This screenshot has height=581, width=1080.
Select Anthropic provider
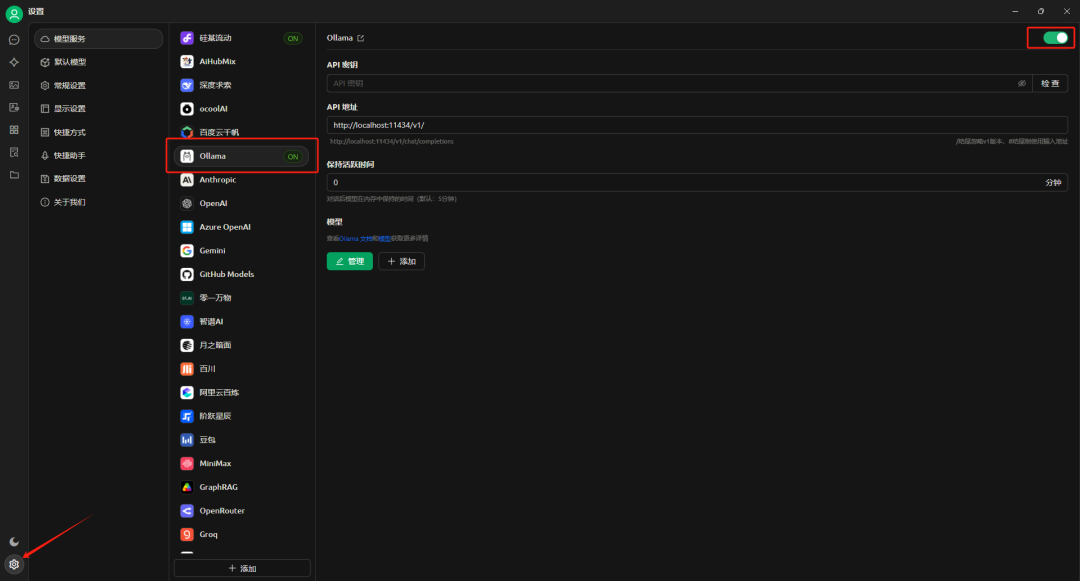tap(241, 180)
